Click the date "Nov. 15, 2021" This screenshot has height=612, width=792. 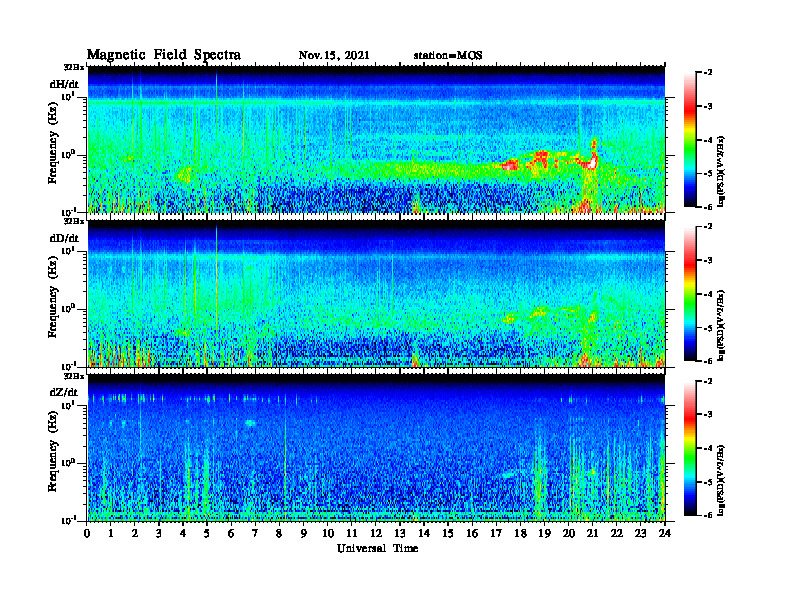click(x=334, y=56)
